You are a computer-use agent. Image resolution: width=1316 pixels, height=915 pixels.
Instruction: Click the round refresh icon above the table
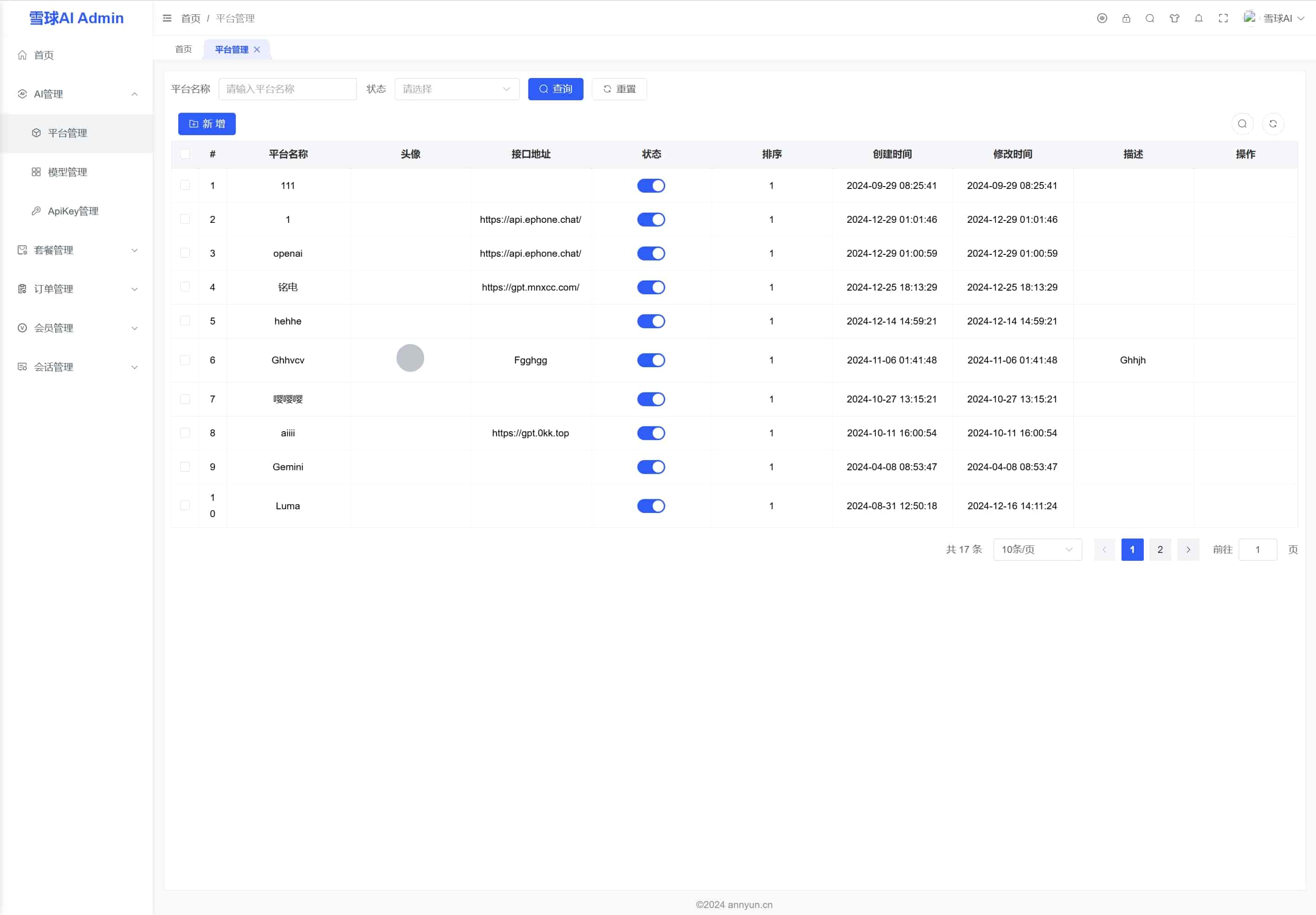[x=1272, y=124]
